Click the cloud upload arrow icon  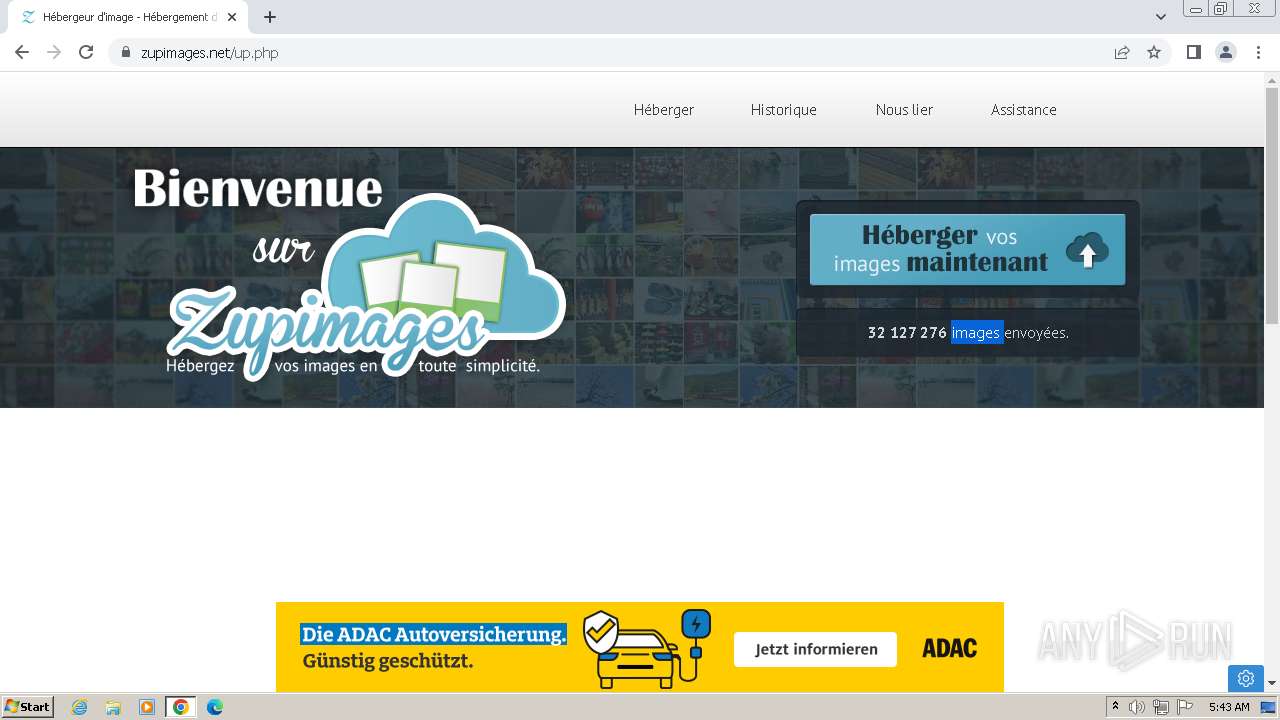1087,250
